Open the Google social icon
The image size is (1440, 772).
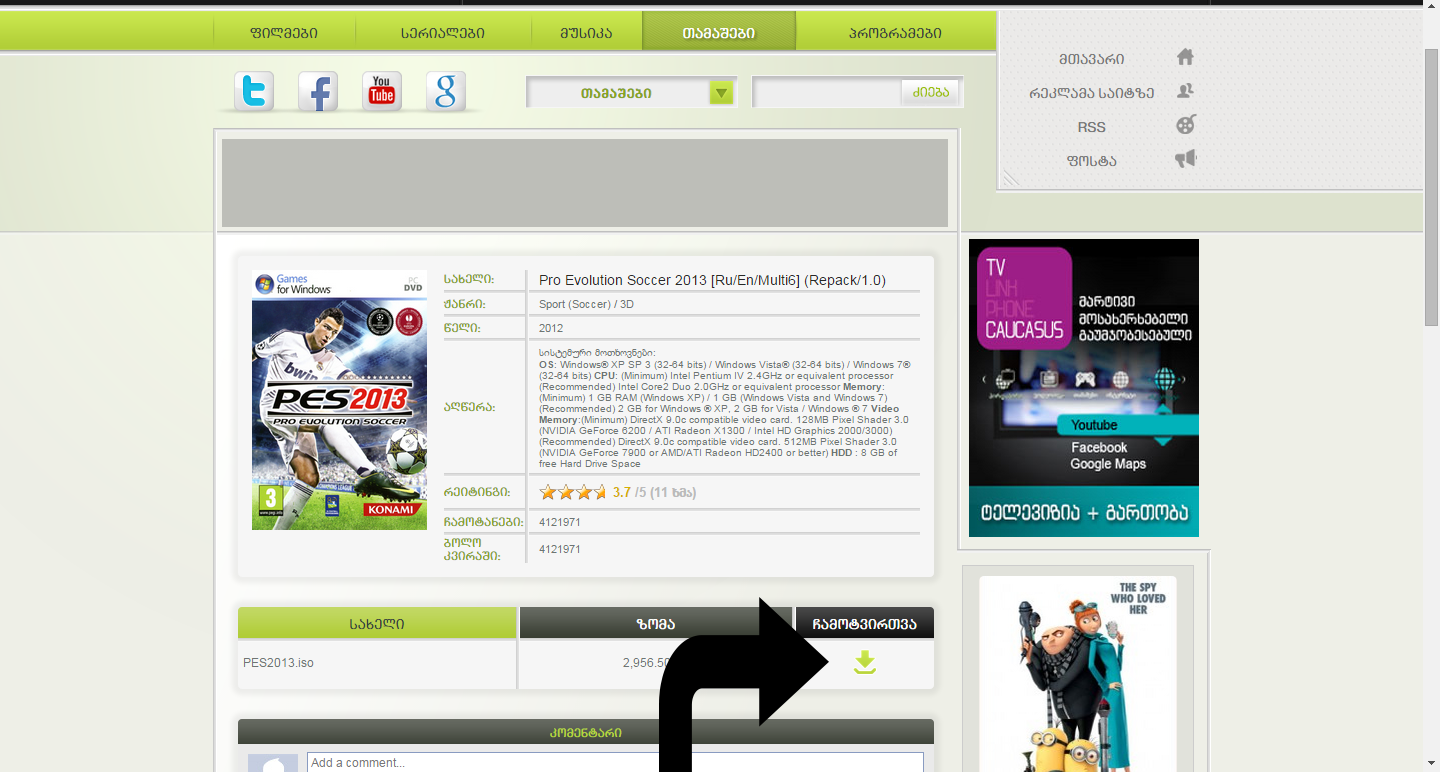(x=446, y=92)
